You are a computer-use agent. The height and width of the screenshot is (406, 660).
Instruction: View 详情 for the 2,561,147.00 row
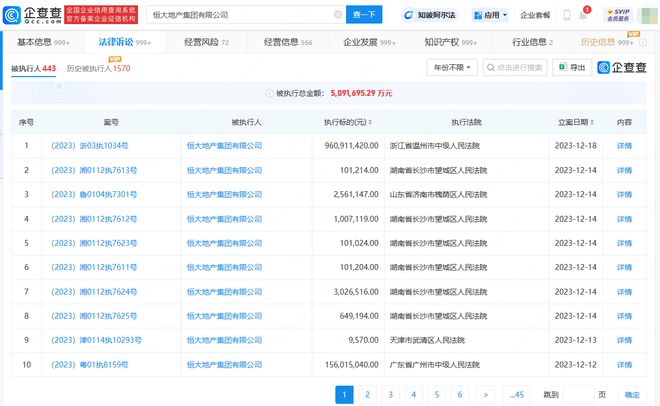point(624,194)
